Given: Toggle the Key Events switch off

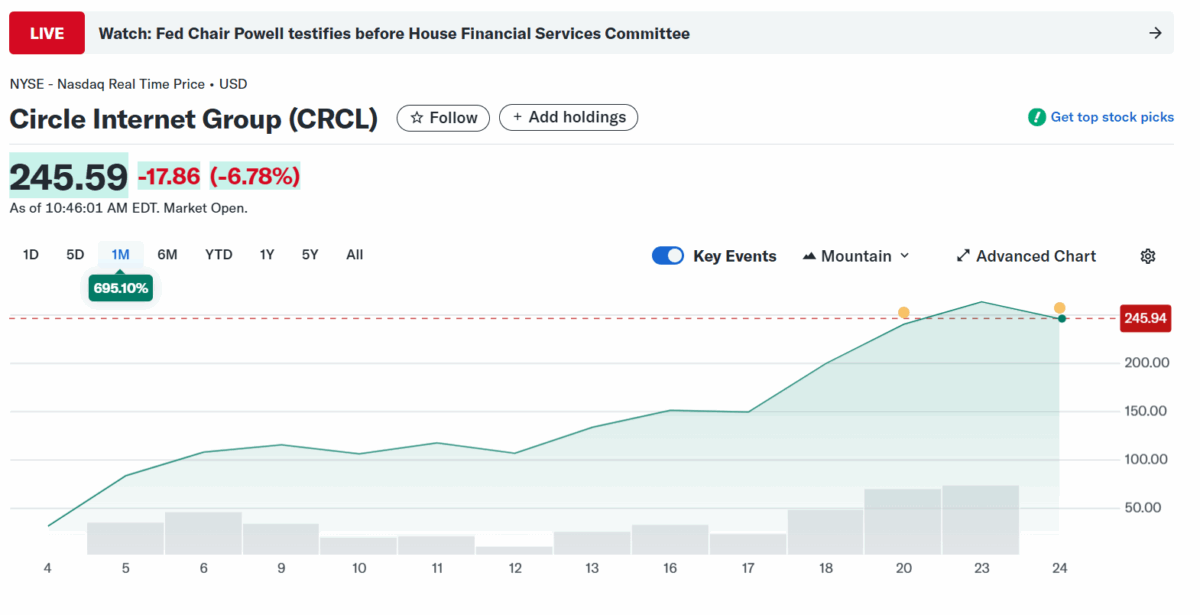Looking at the screenshot, I should click(x=667, y=256).
